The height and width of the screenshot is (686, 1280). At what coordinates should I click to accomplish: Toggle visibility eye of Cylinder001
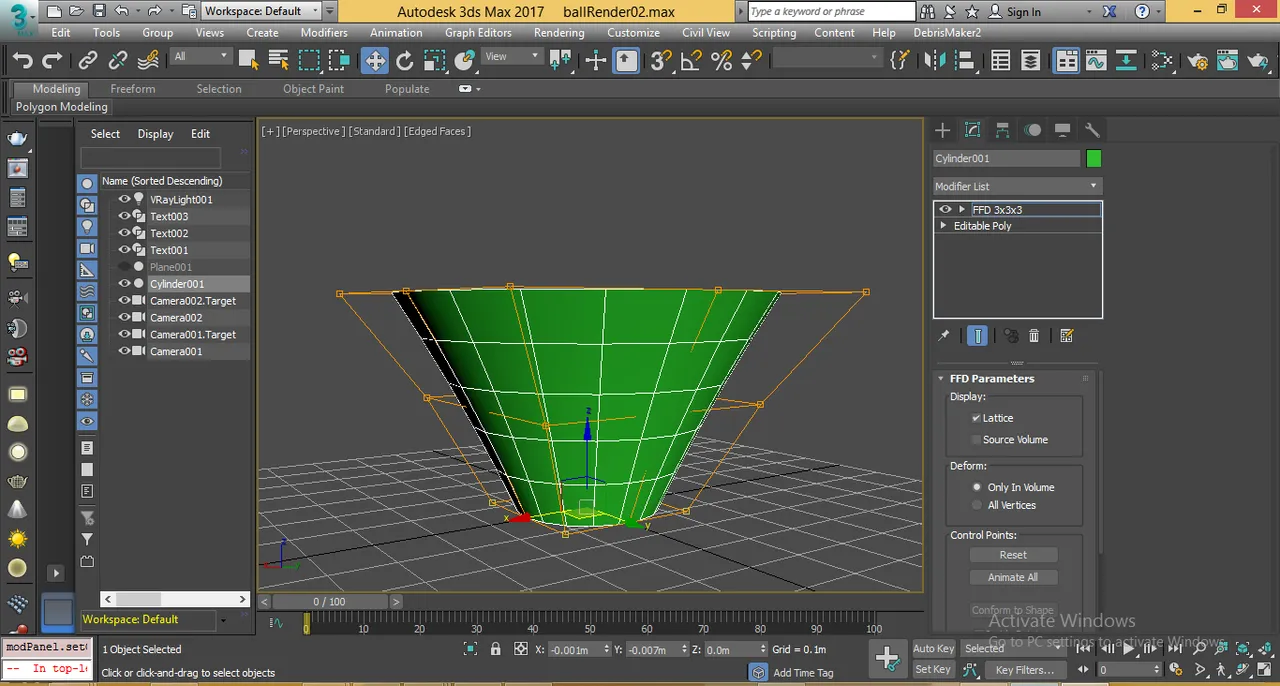[125, 284]
